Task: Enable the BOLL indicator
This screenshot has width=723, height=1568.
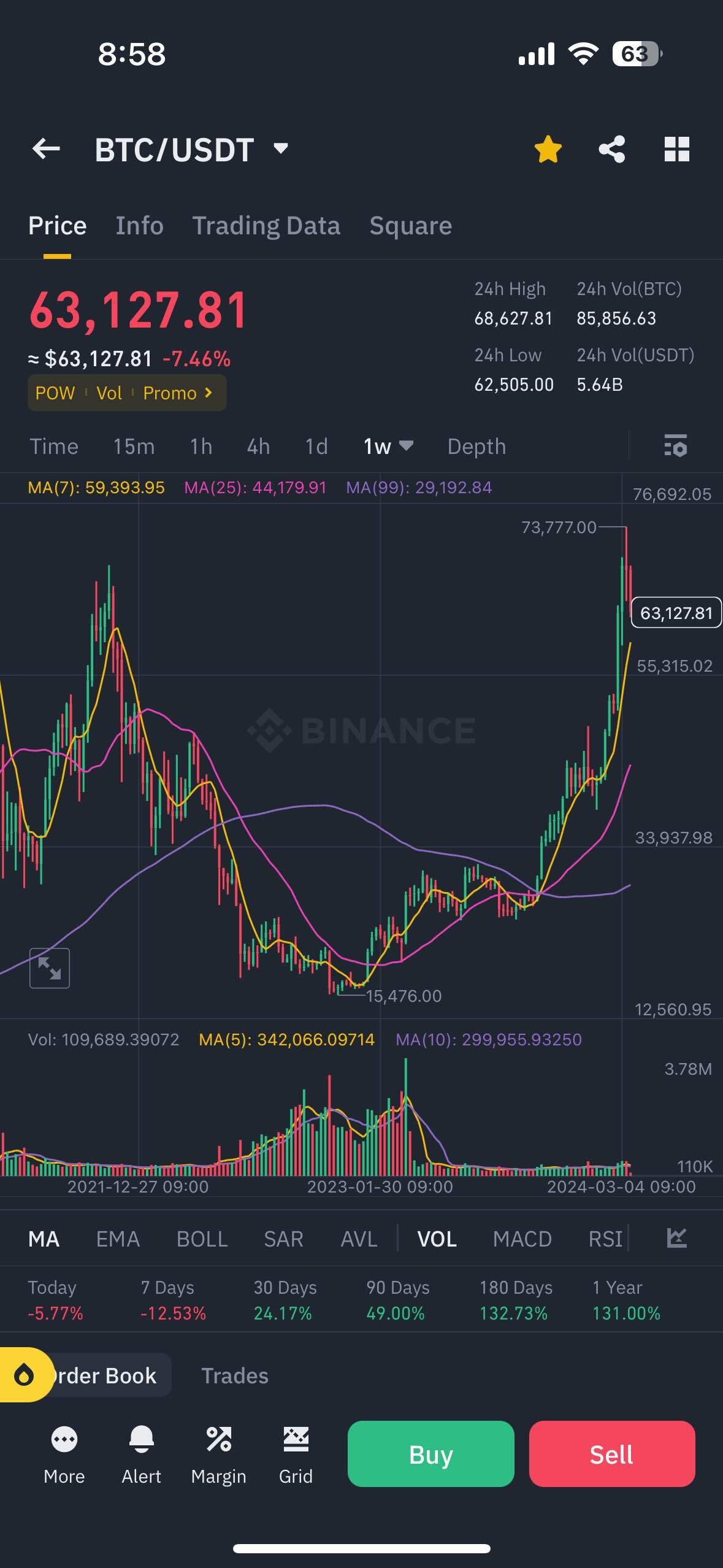Action: [202, 1239]
